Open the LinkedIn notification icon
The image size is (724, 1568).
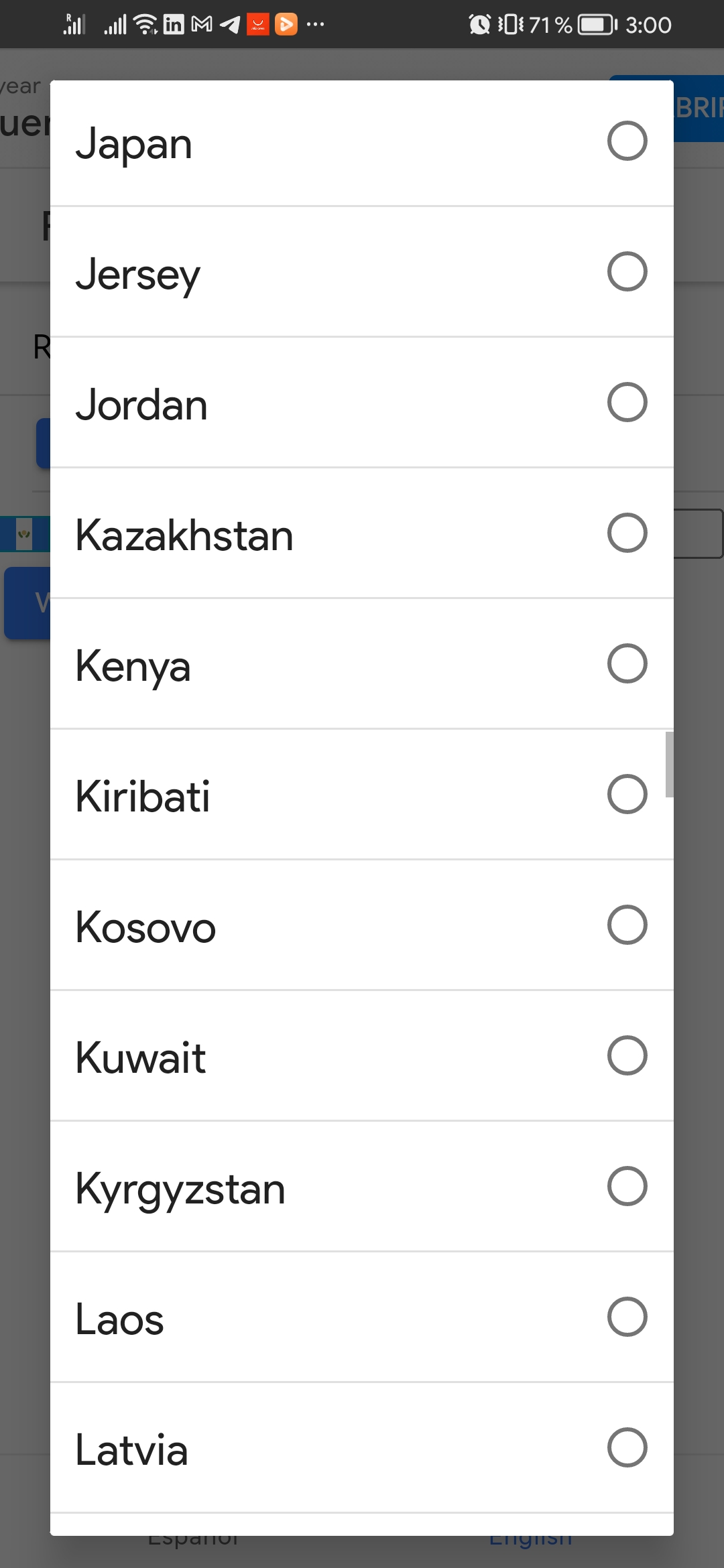[174, 25]
